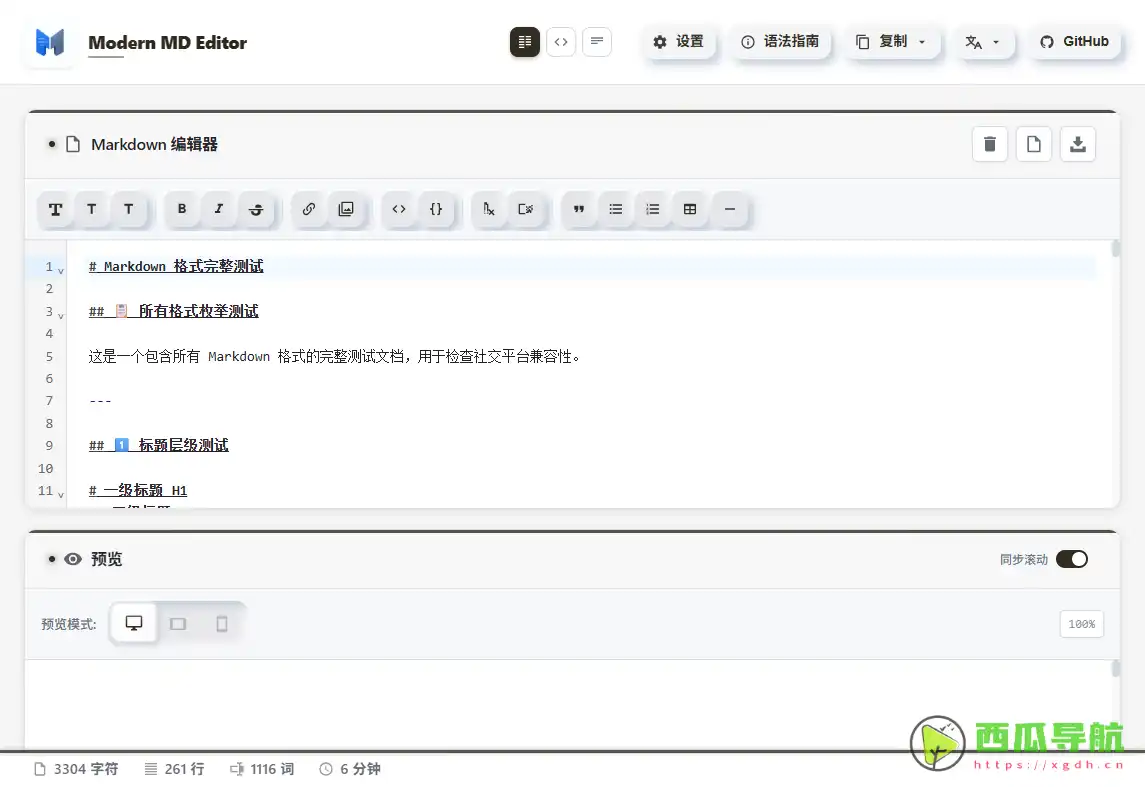Select the desktop preview mode tab
This screenshot has height=787, width=1145.
tap(133, 623)
